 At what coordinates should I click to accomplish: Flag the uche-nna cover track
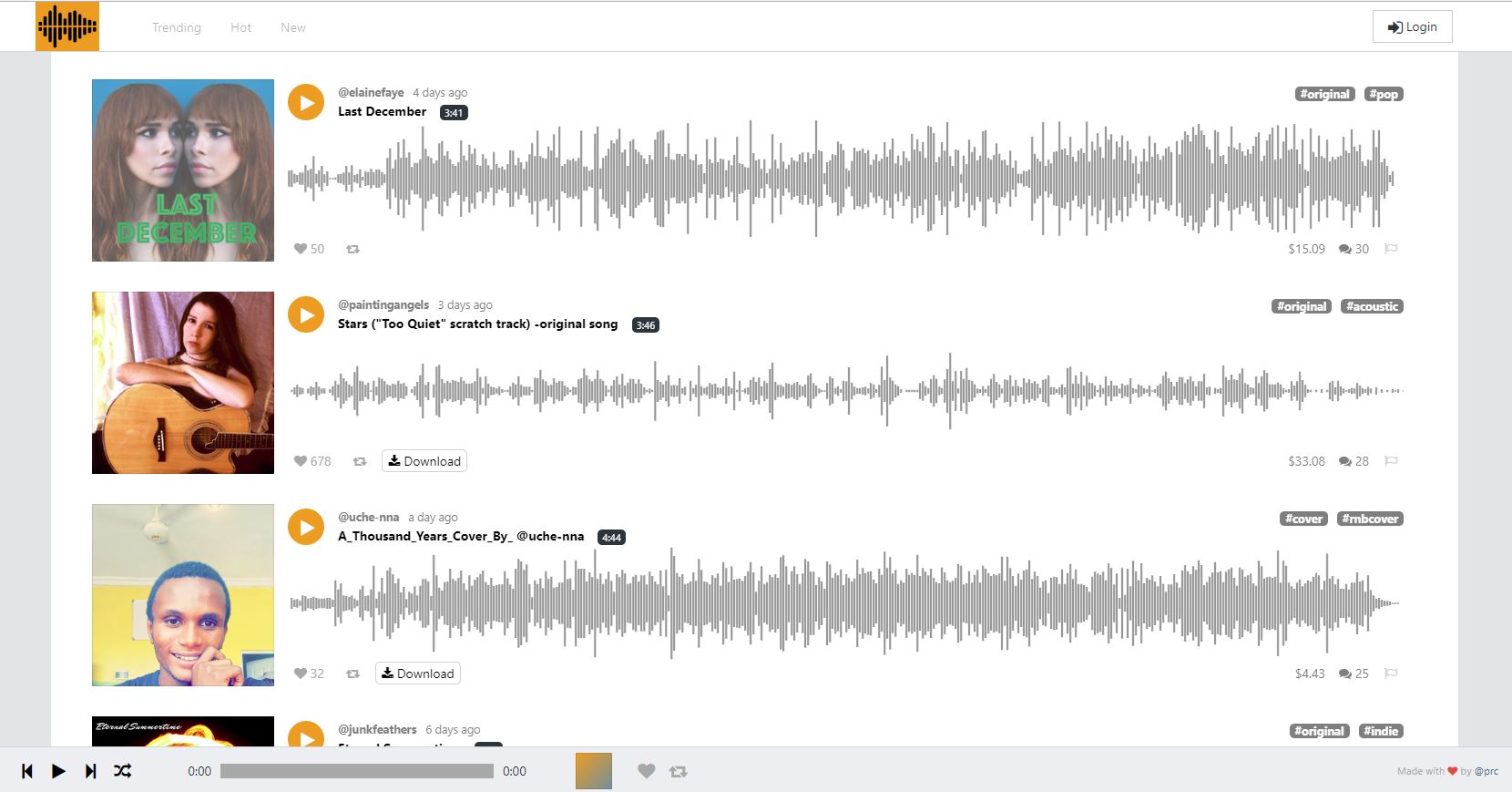tap(1391, 674)
